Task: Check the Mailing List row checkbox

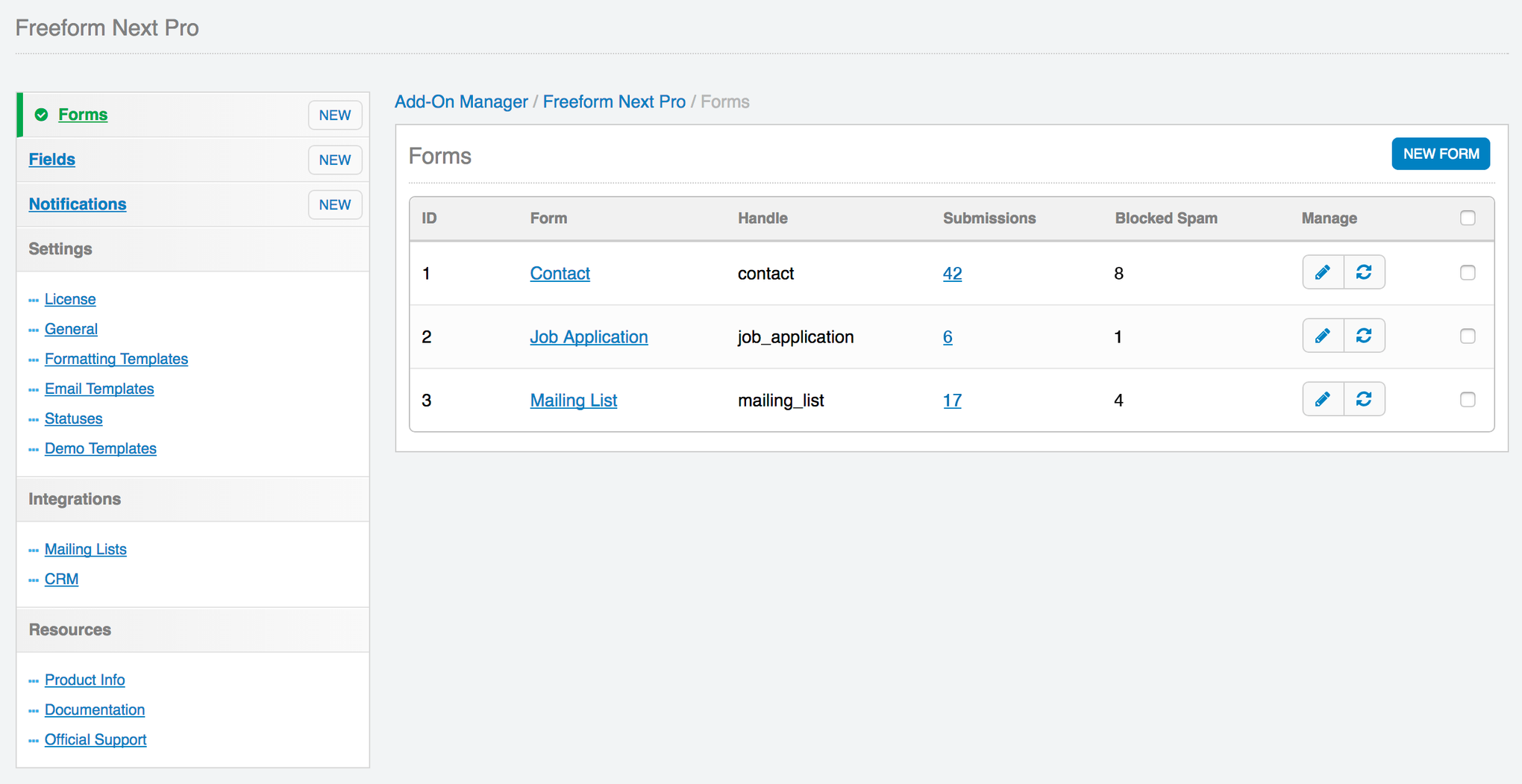Action: coord(1468,399)
